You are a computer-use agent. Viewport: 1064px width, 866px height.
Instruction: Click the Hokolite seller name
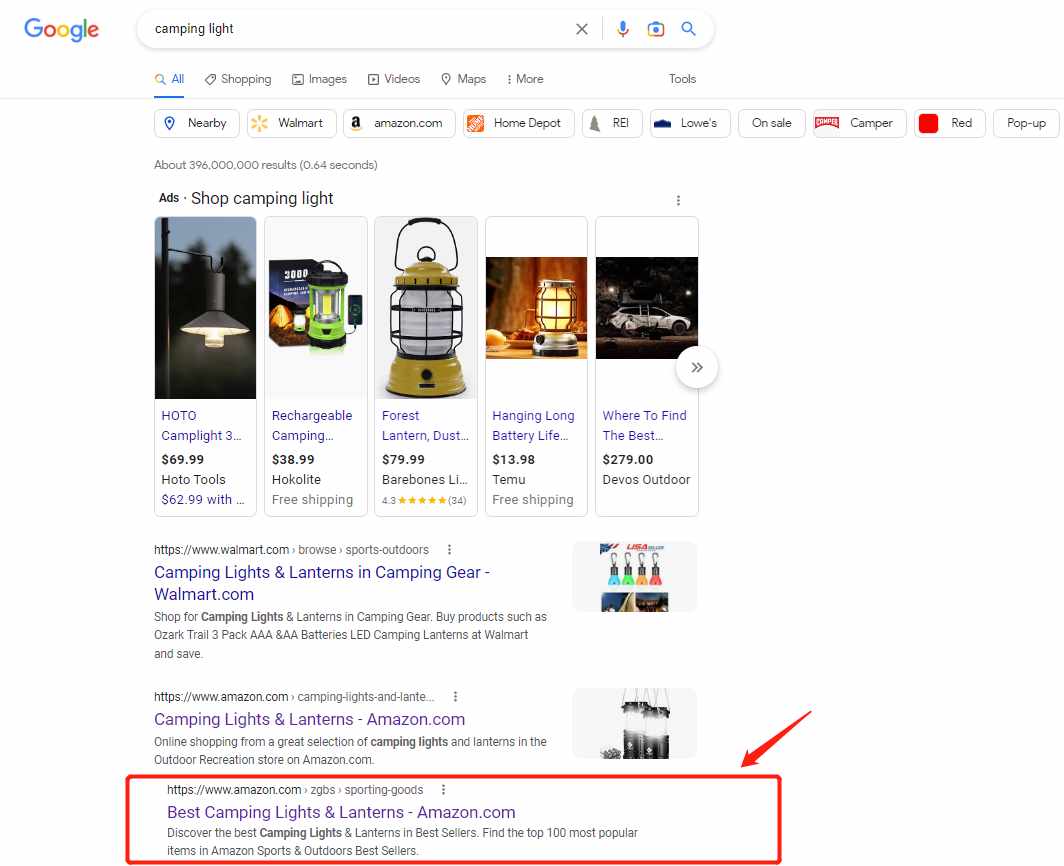297,479
